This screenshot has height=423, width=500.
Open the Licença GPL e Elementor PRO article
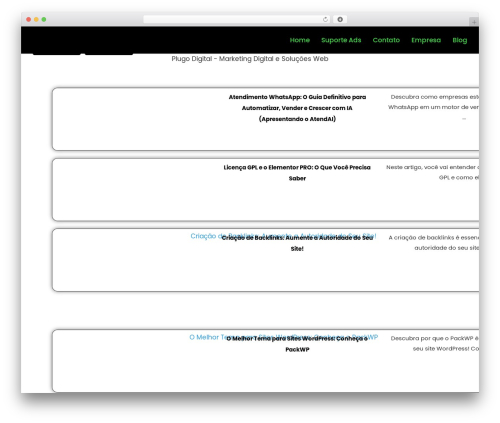coord(297,173)
